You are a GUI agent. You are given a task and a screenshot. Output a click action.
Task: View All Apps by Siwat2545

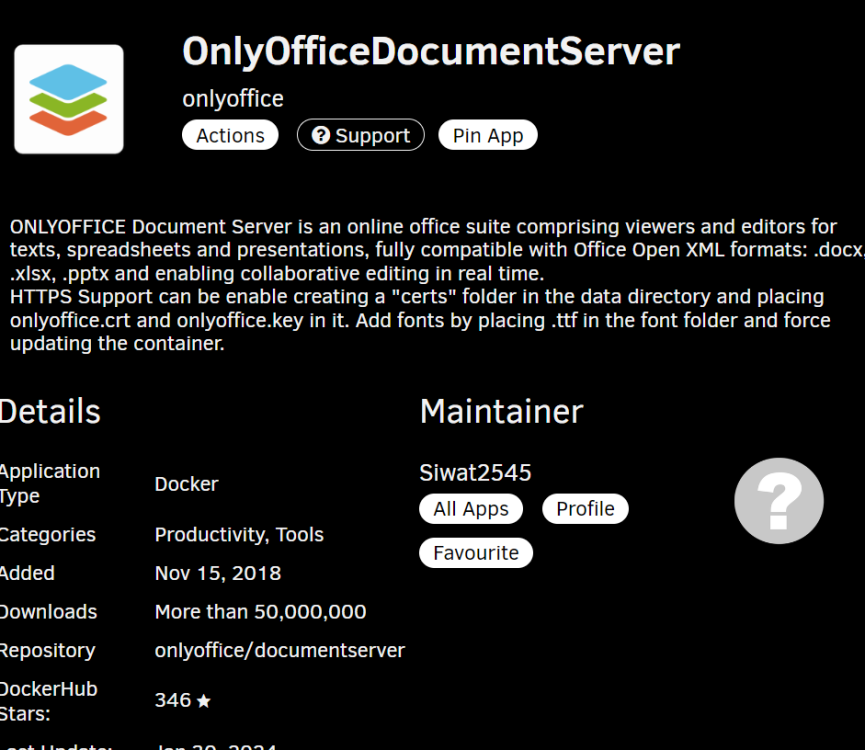coord(471,508)
